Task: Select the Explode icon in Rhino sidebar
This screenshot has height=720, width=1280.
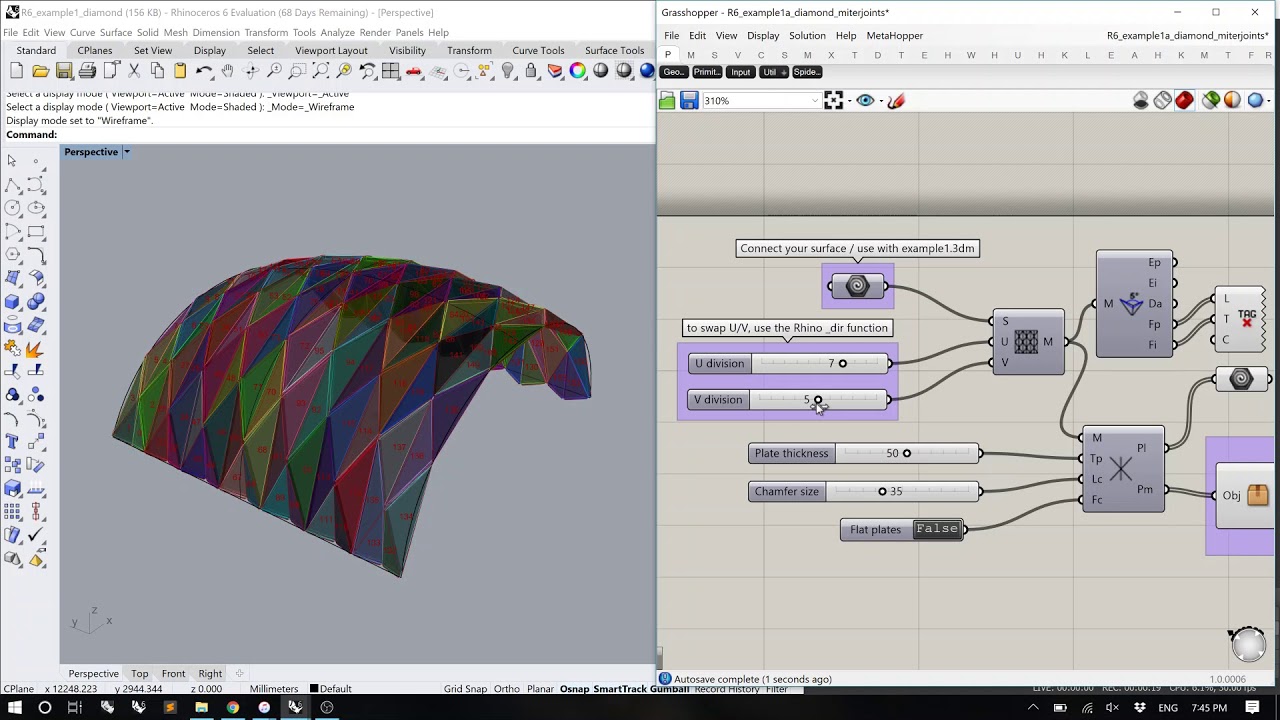Action: tap(36, 349)
